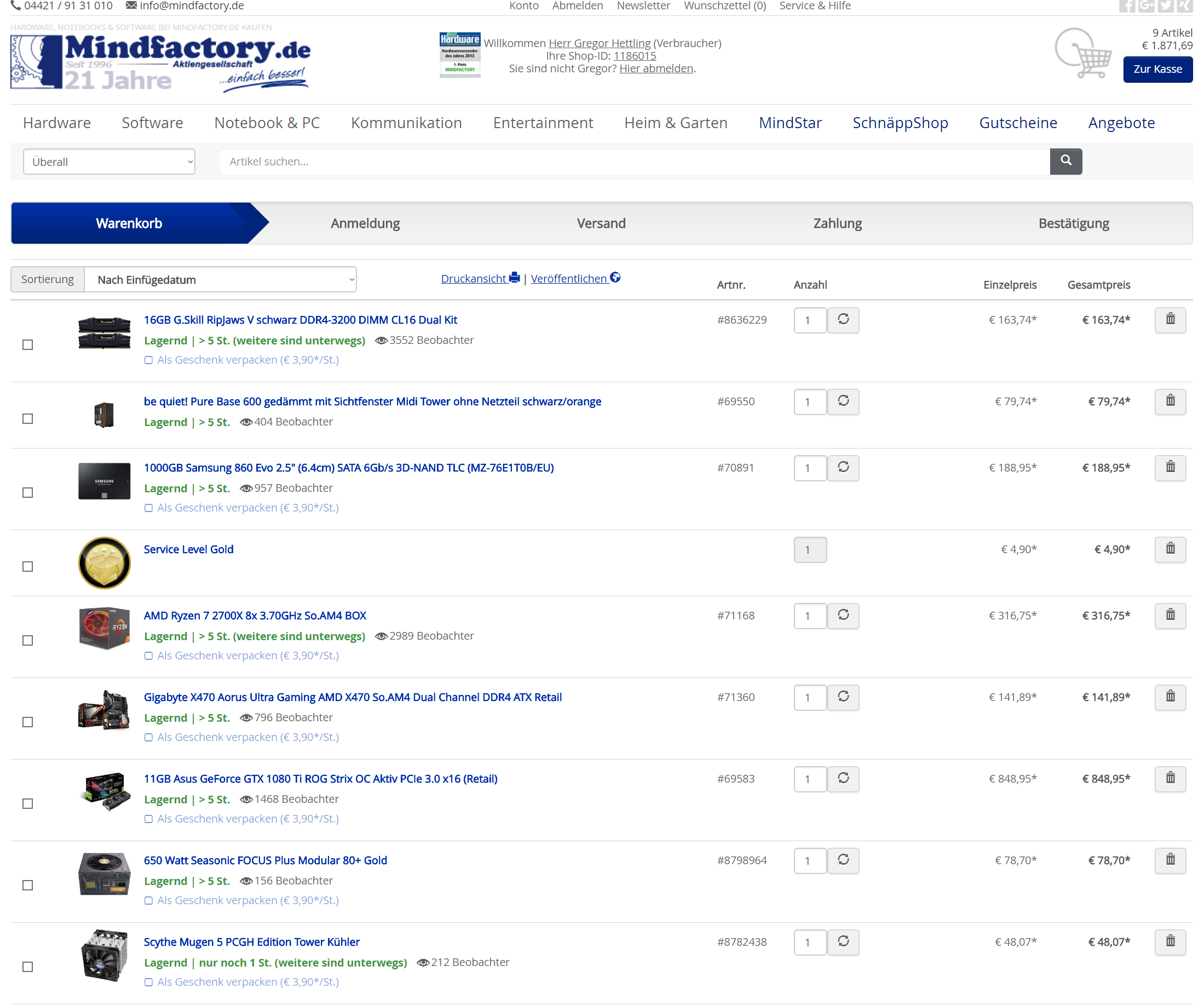Click the Artikel suchen search field
Screen dimensions: 1204x1006
pyautogui.click(x=635, y=162)
